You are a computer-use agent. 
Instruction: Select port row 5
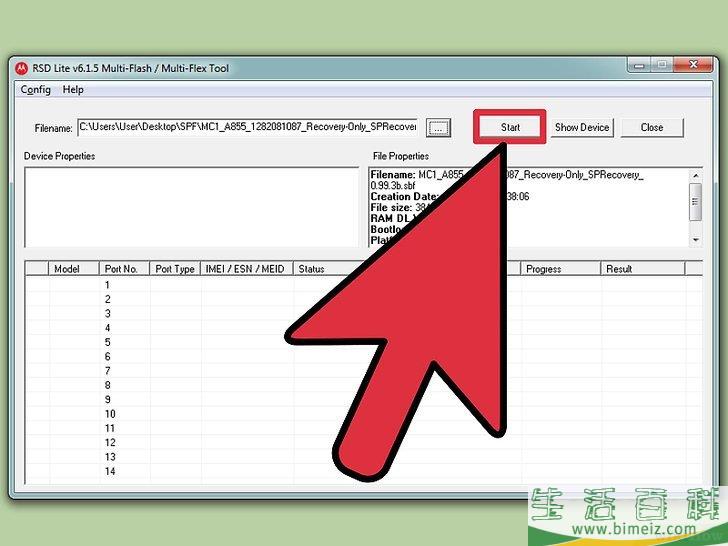[364, 342]
